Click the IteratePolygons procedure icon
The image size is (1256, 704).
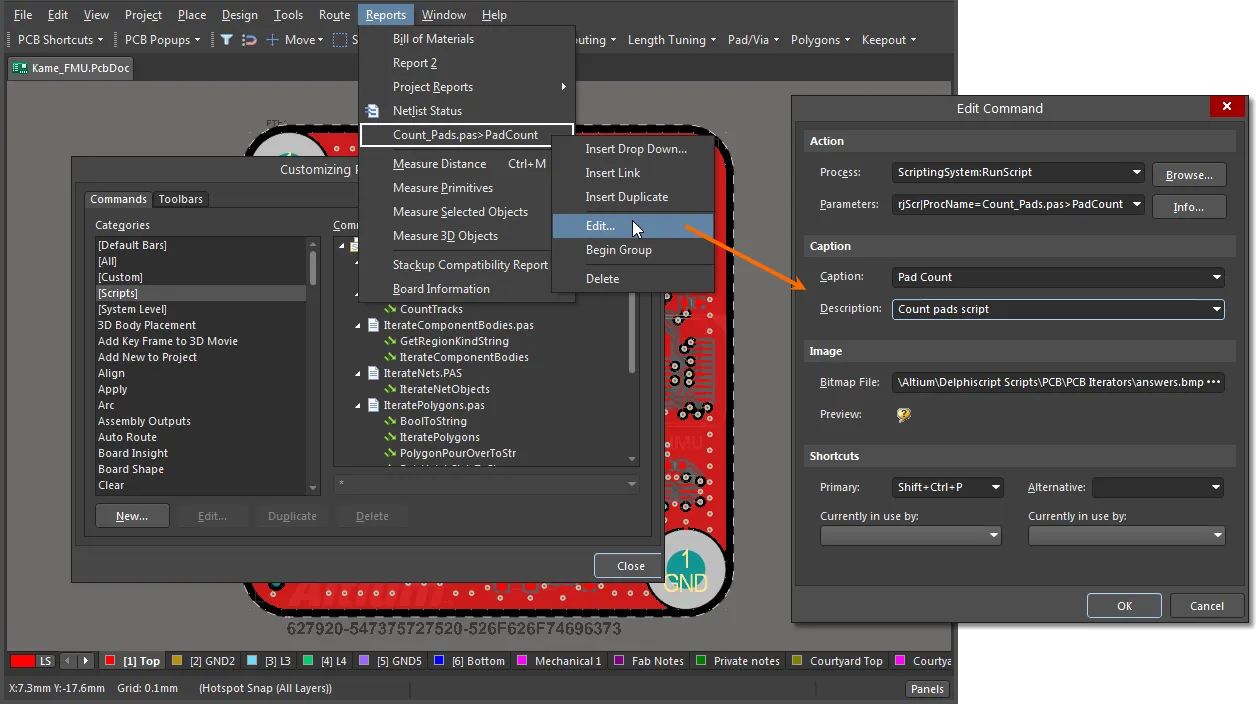[x=391, y=437]
